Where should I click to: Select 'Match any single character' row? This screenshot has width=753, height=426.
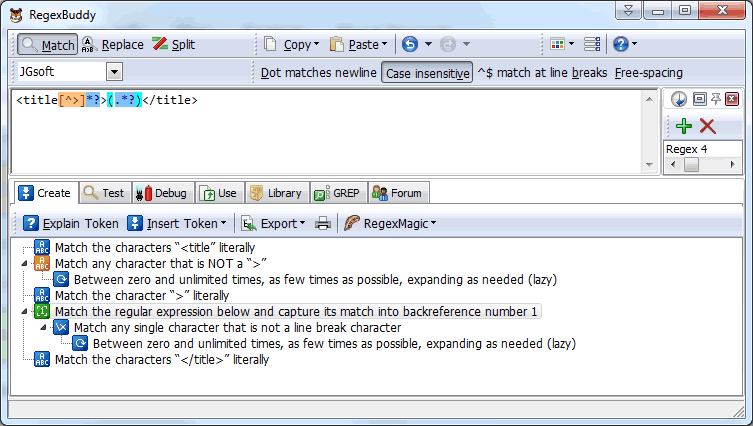pos(237,328)
